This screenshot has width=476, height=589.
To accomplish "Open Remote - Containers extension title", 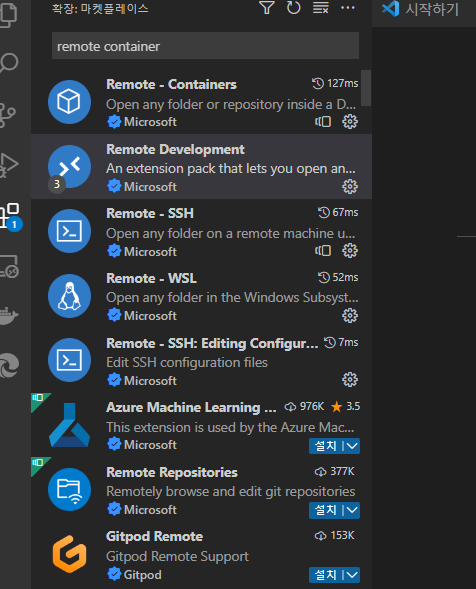I will [171, 84].
